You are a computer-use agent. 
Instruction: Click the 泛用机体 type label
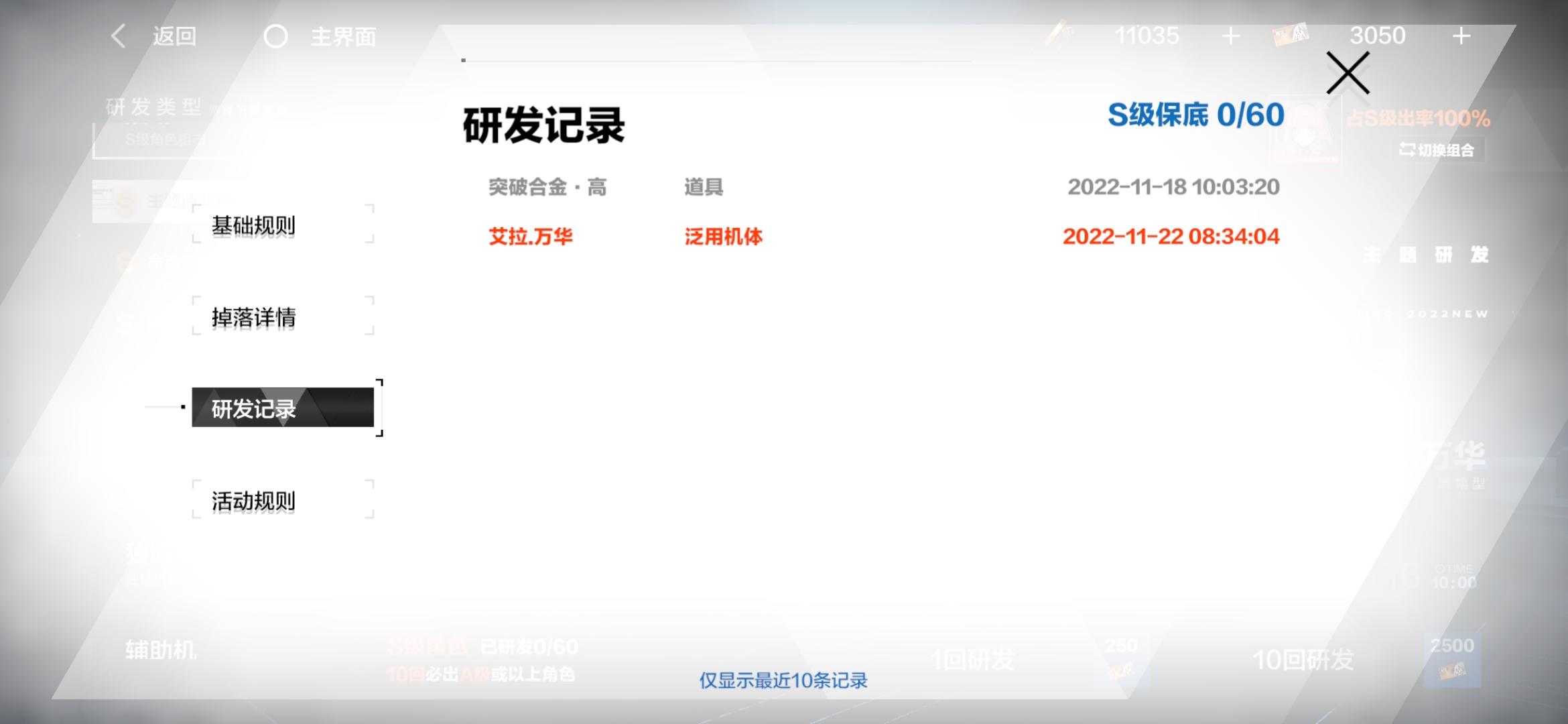[x=723, y=236]
